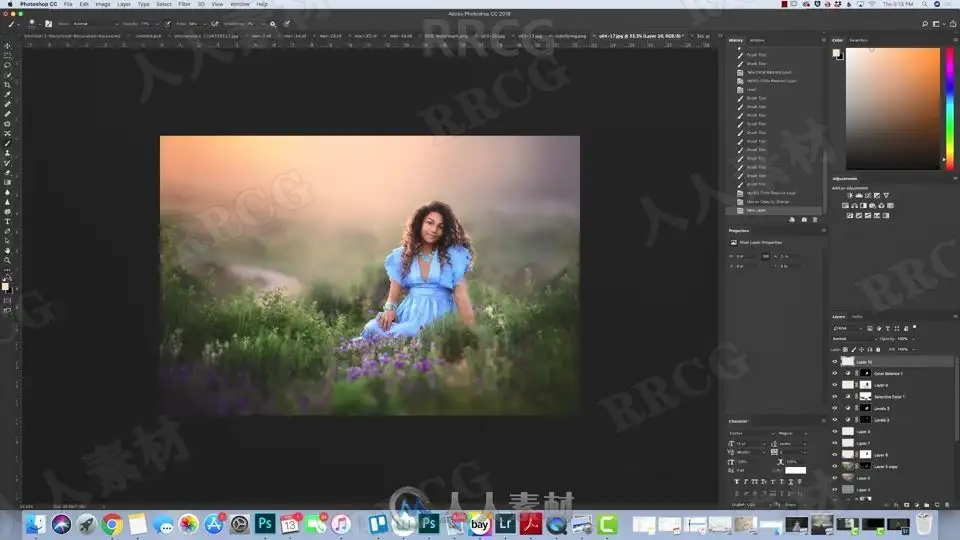Enable airbrush-style build-up
The width and height of the screenshot is (960, 540).
[x=215, y=24]
